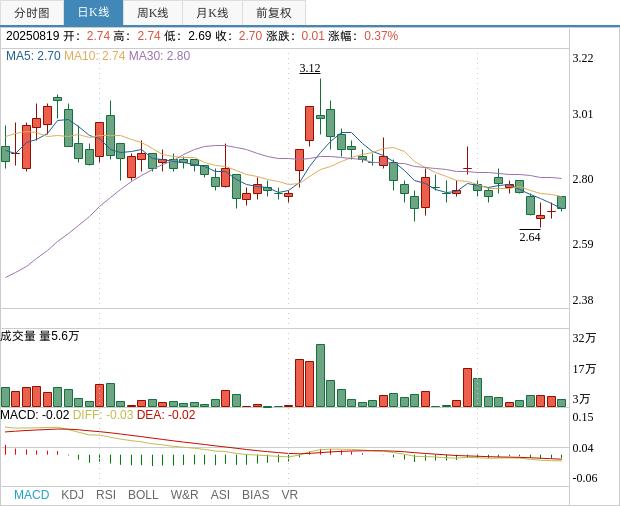Open the 周K线 tab

153,13
